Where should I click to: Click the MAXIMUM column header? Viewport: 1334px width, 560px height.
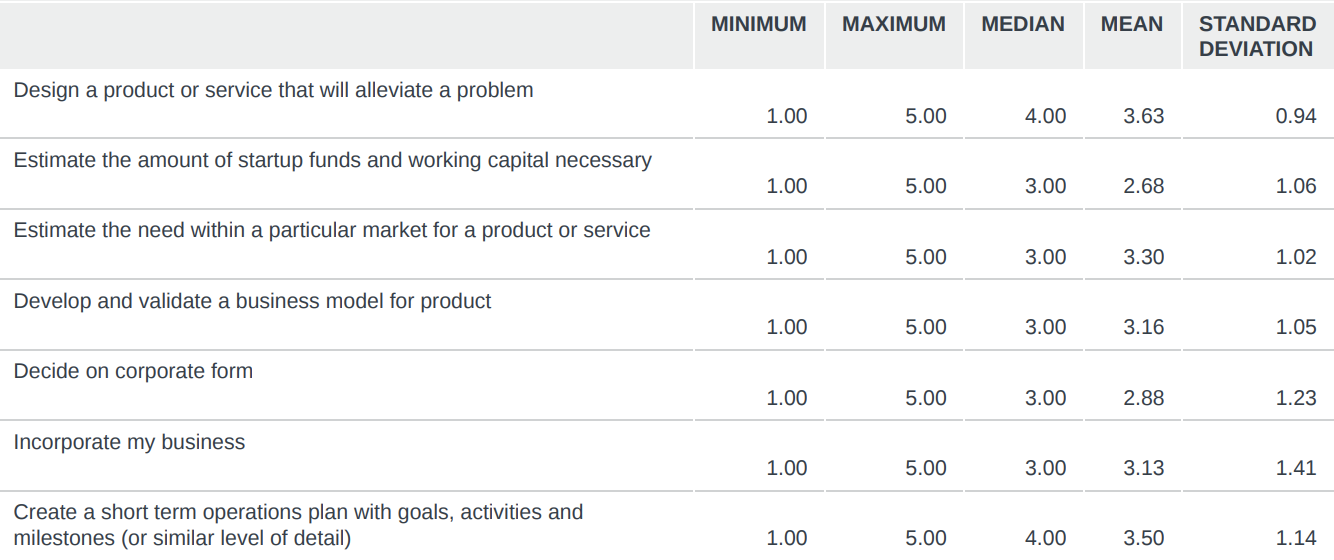[893, 25]
